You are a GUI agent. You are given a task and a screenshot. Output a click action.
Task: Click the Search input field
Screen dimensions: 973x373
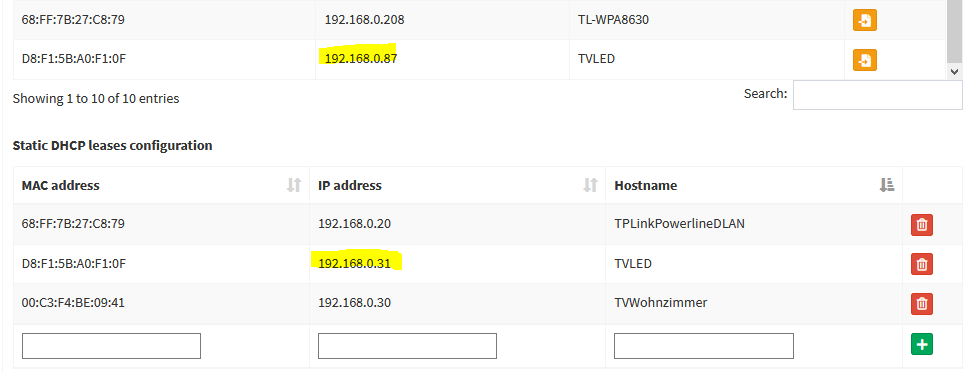877,95
